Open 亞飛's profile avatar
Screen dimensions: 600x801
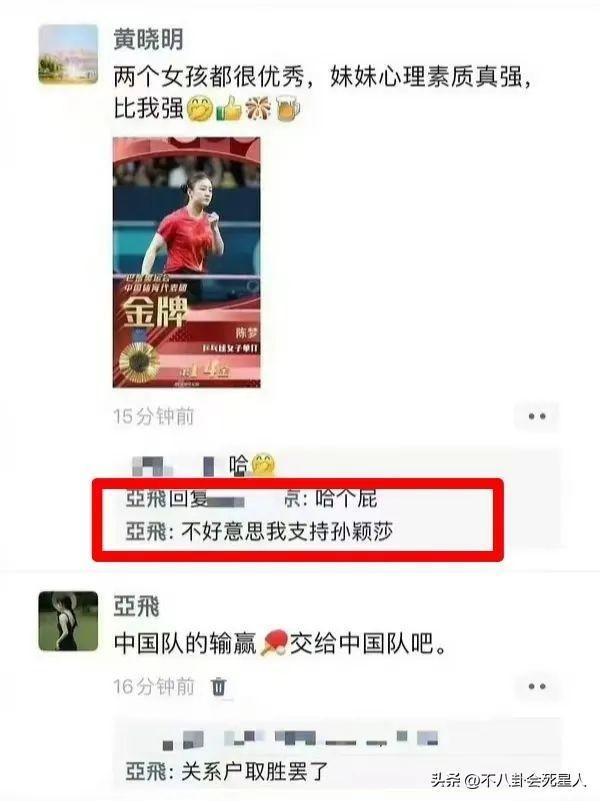[x=68, y=621]
